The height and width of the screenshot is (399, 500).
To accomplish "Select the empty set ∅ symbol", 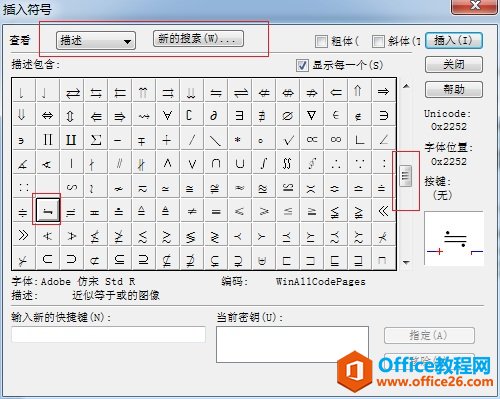I will (x=288, y=115).
